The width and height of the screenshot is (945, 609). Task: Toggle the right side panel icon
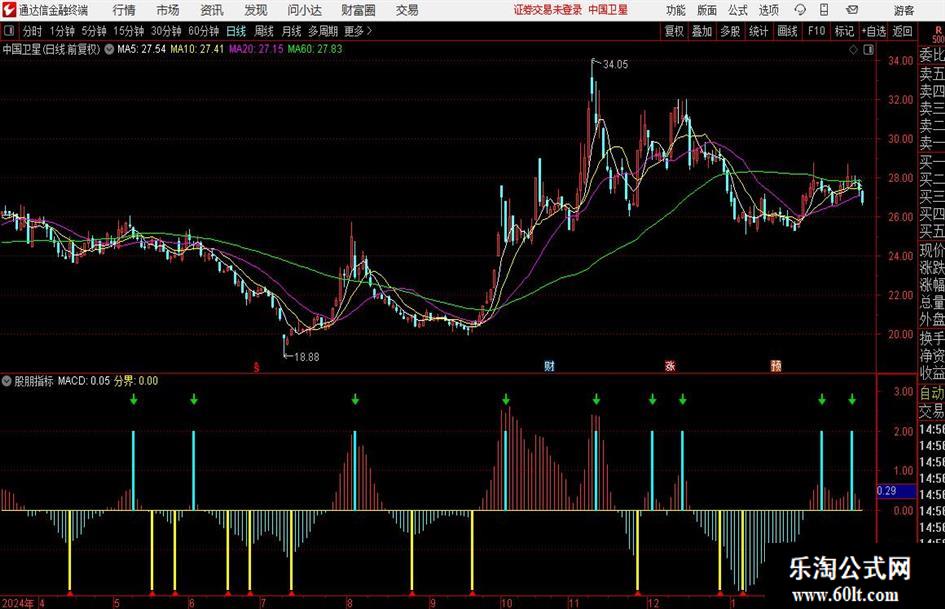tap(868, 50)
